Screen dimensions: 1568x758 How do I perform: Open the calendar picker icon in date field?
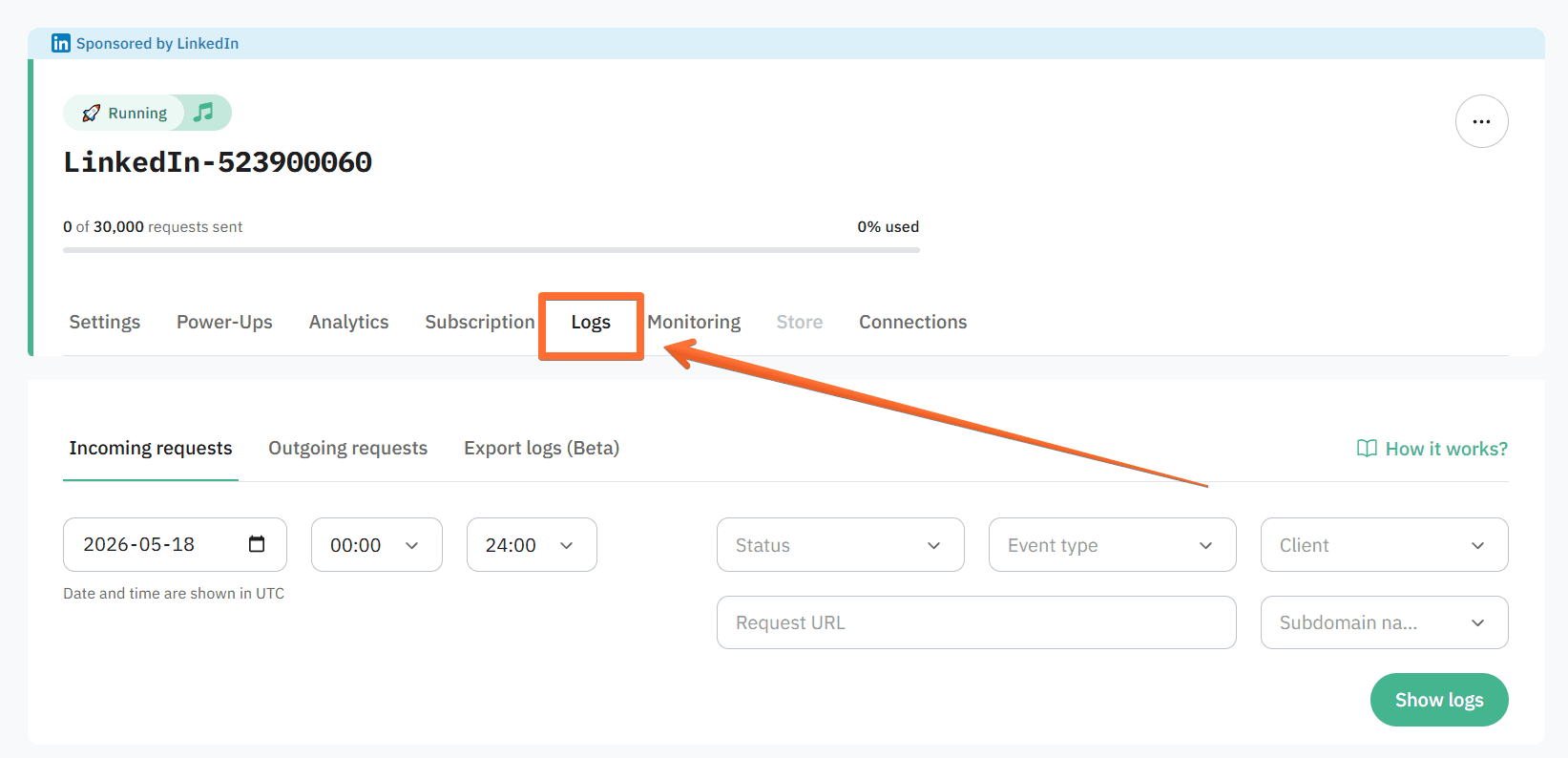(257, 544)
